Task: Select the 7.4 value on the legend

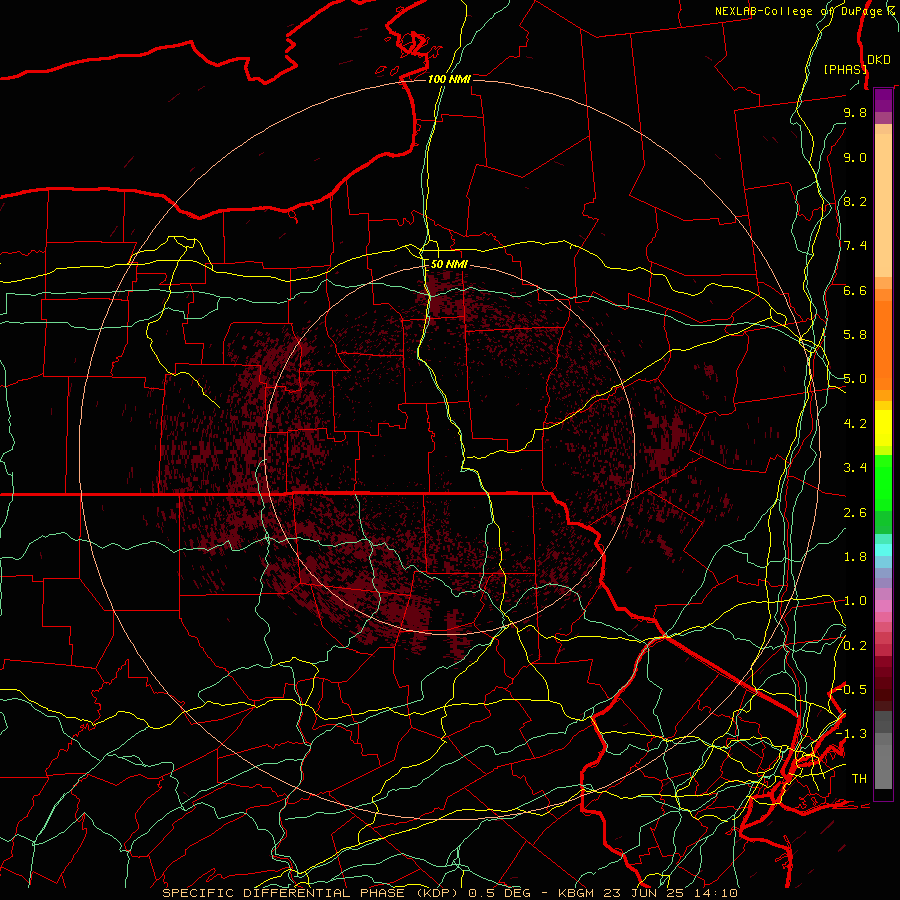Action: pyautogui.click(x=855, y=246)
